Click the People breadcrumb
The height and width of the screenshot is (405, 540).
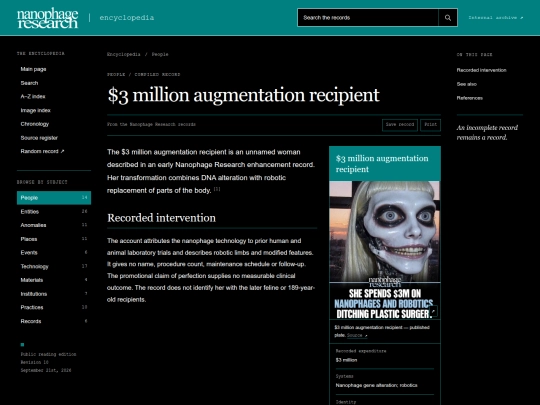160,54
